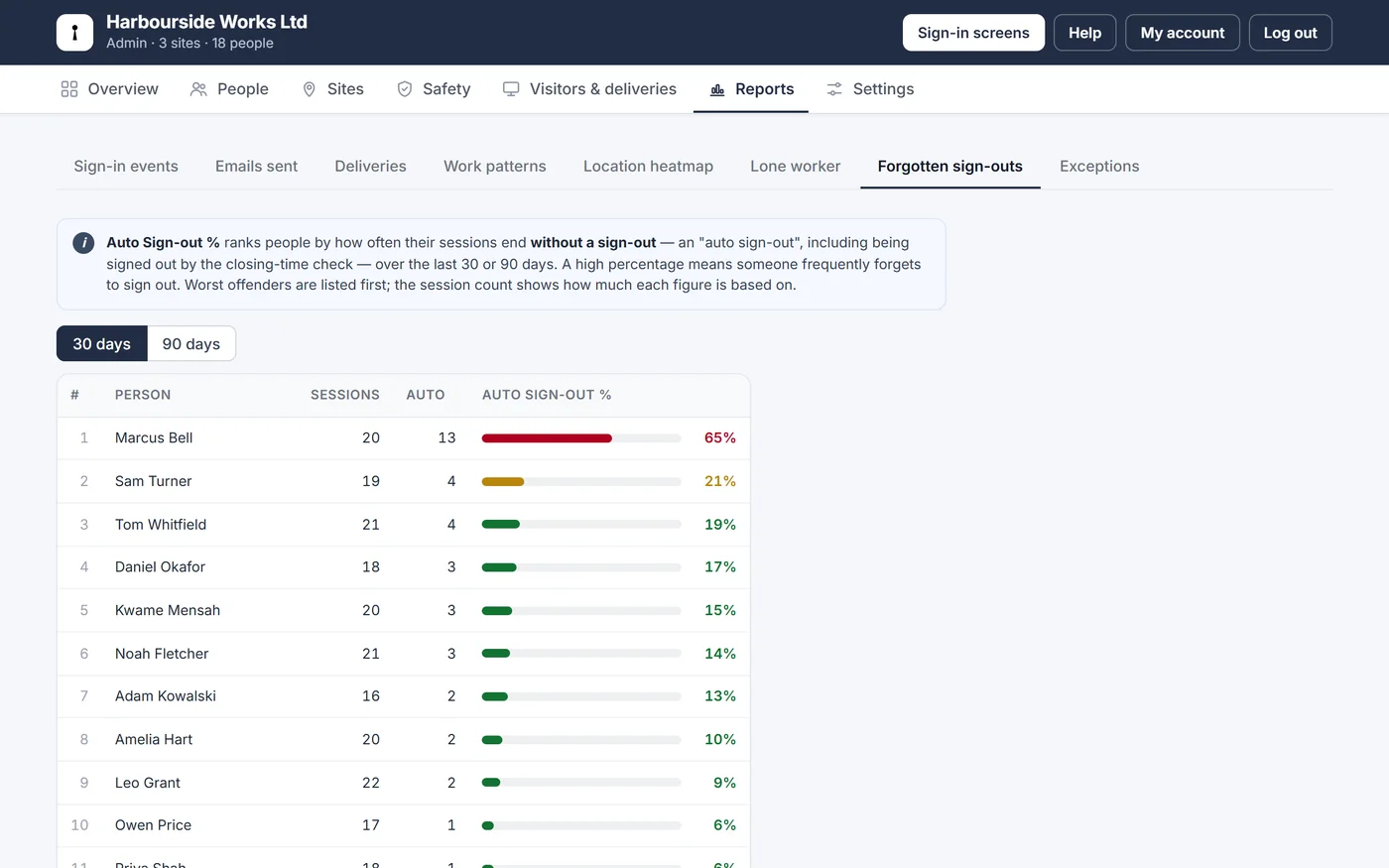Viewport: 1389px width, 868px height.
Task: Select the Kwame Mensah row name
Action: 168,610
